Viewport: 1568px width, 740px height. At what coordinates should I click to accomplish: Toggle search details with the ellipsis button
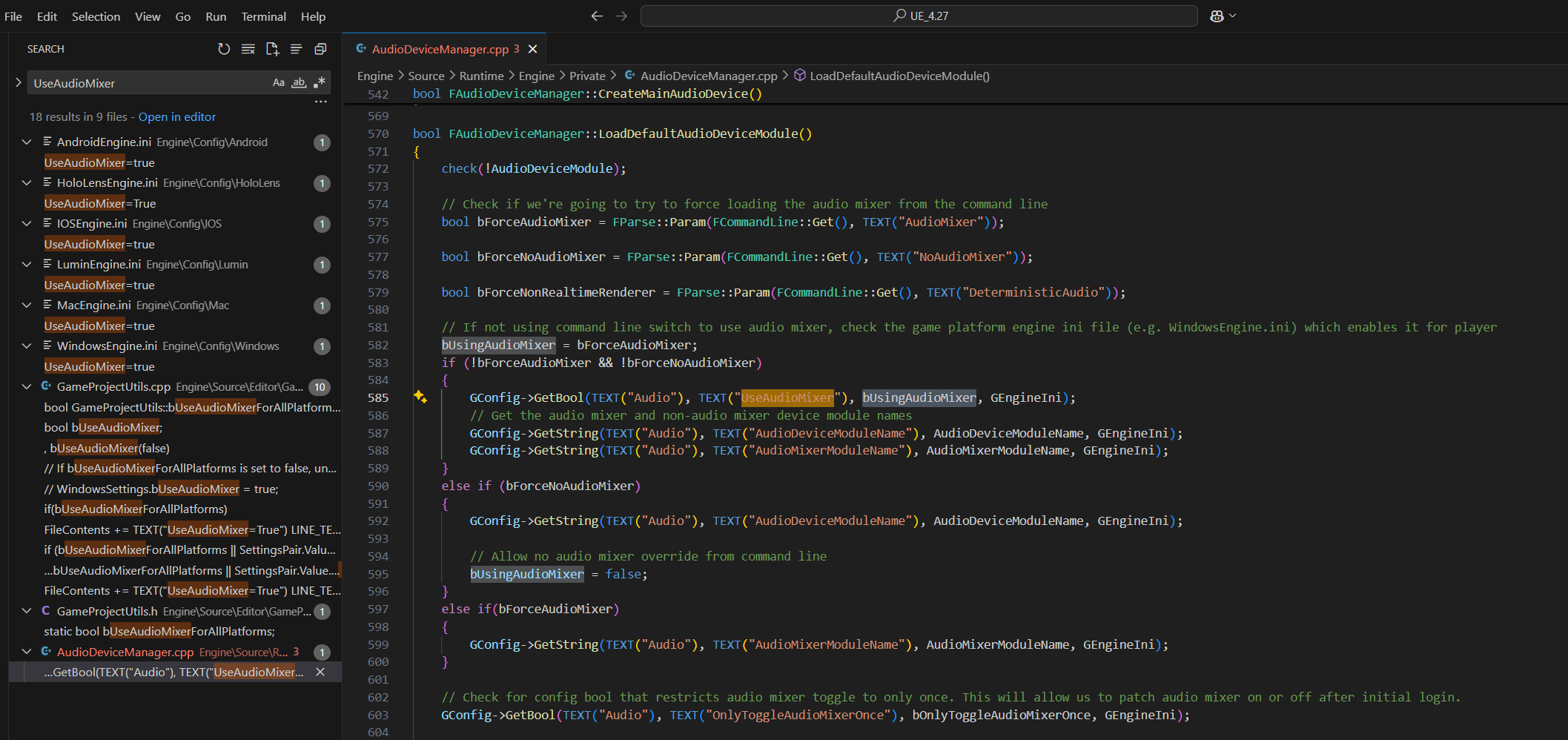pos(320,102)
